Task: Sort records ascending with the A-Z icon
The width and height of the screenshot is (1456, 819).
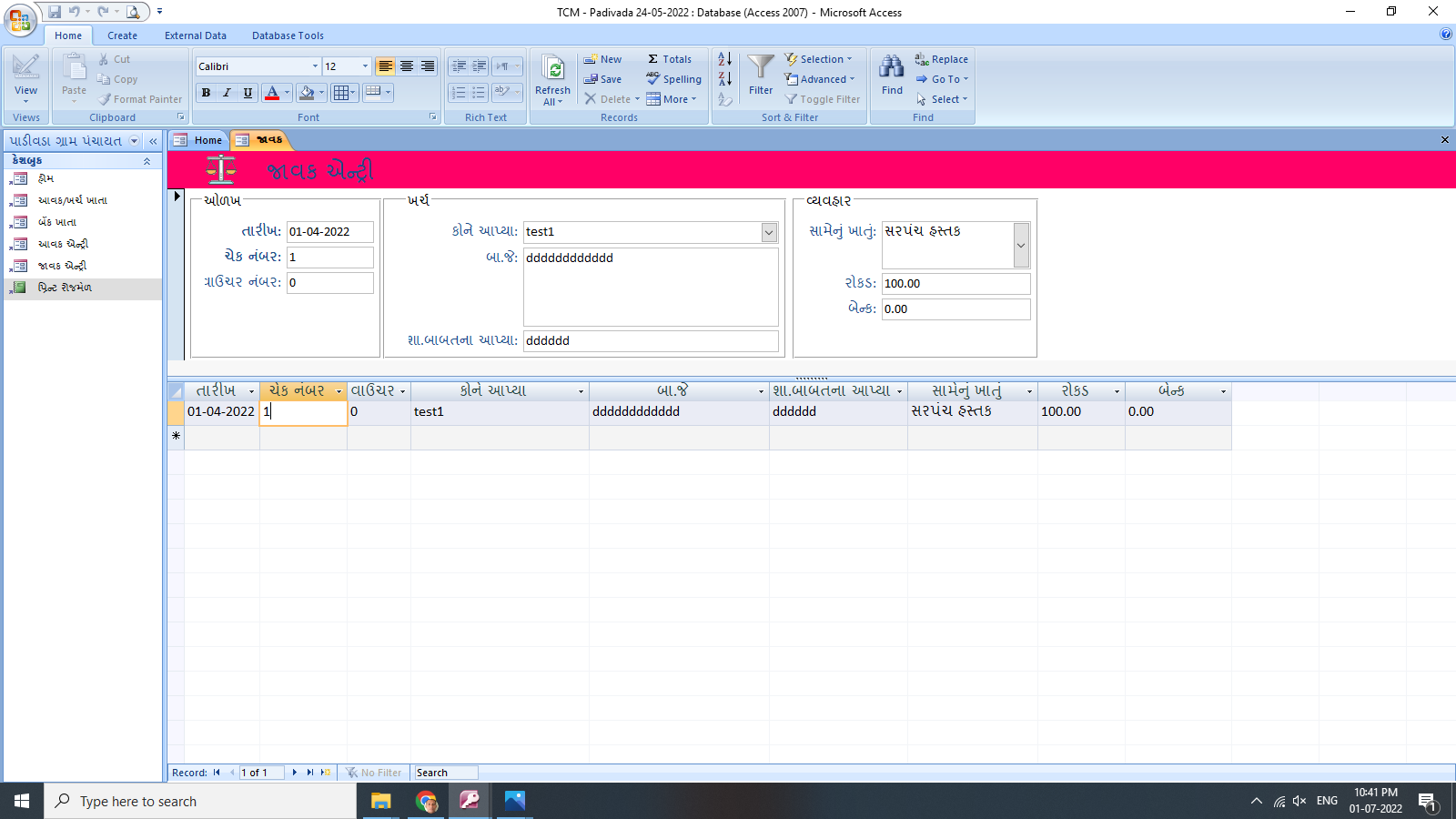Action: click(724, 58)
